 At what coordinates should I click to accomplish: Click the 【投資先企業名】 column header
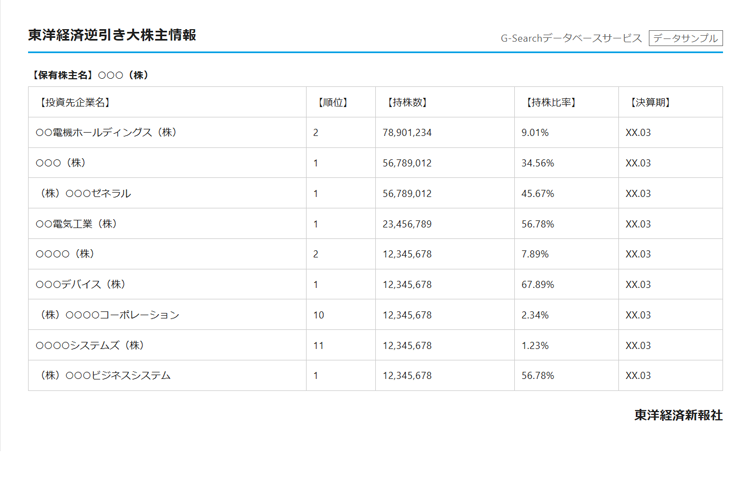pos(73,102)
